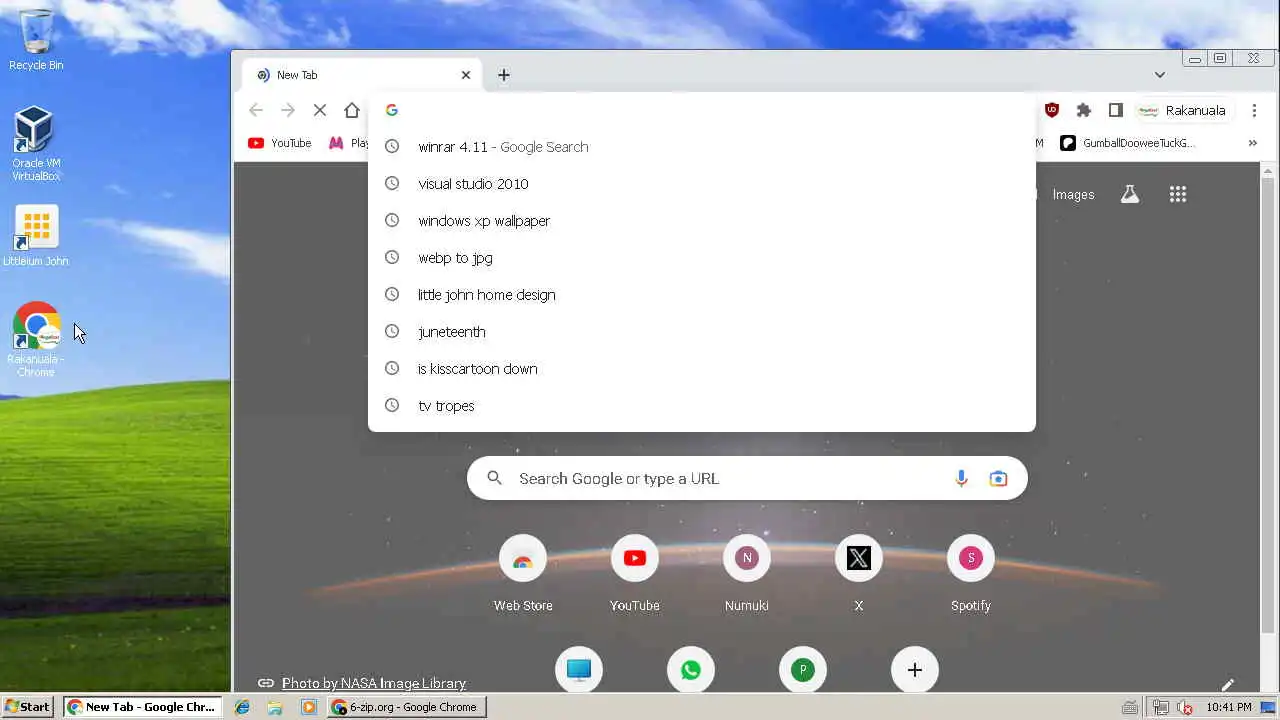Toggle the Chrome side panel
The width and height of the screenshot is (1280, 720).
point(1116,110)
